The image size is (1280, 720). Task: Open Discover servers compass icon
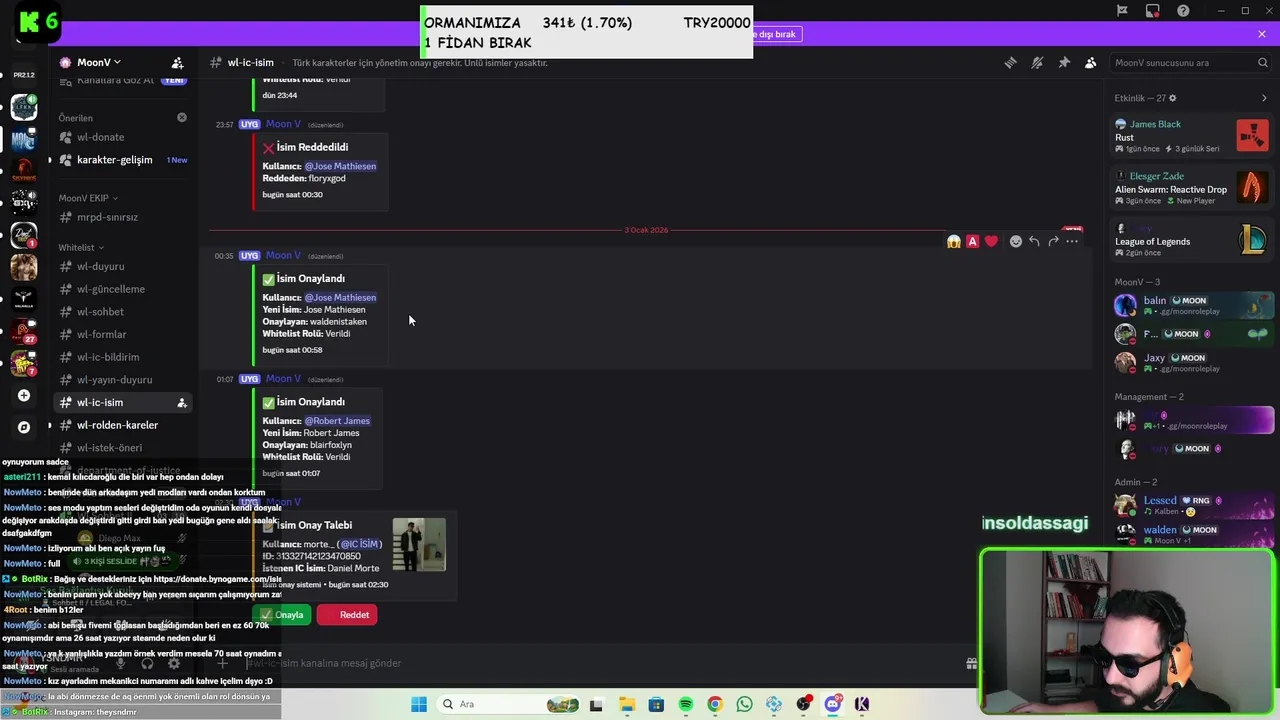click(x=24, y=427)
